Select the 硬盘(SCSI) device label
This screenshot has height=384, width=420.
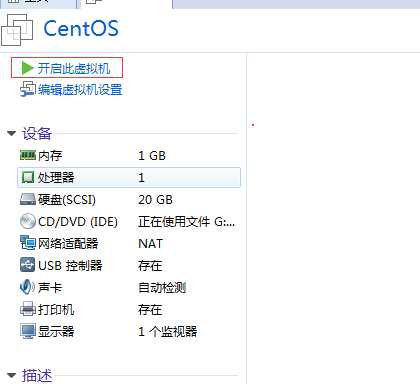67,200
